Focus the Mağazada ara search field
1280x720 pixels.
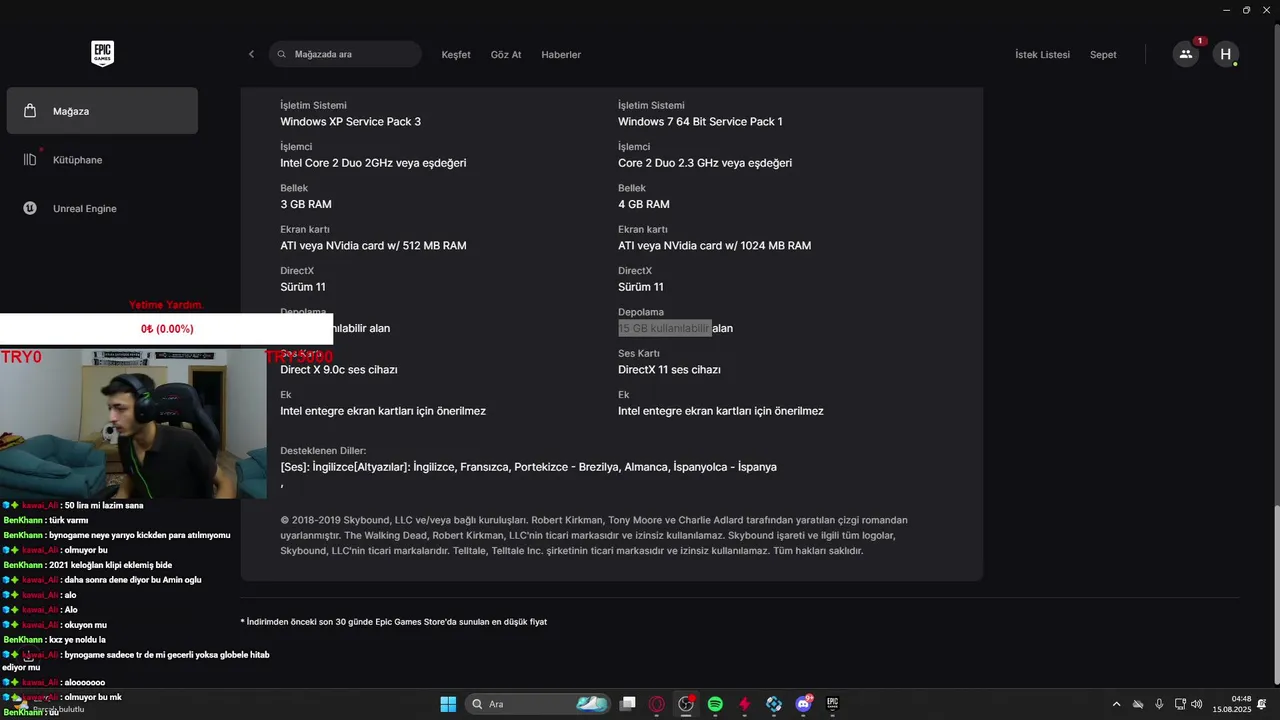pos(345,54)
